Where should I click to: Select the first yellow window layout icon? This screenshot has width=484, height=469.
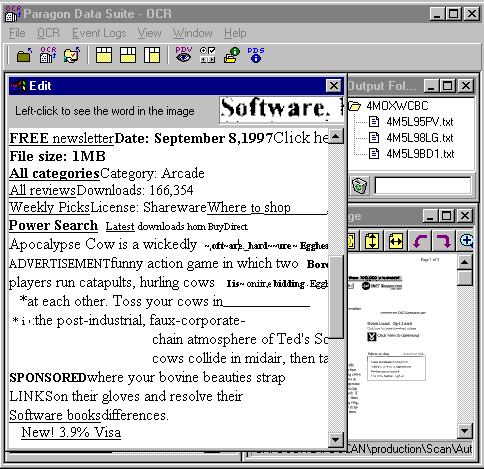tap(104, 55)
